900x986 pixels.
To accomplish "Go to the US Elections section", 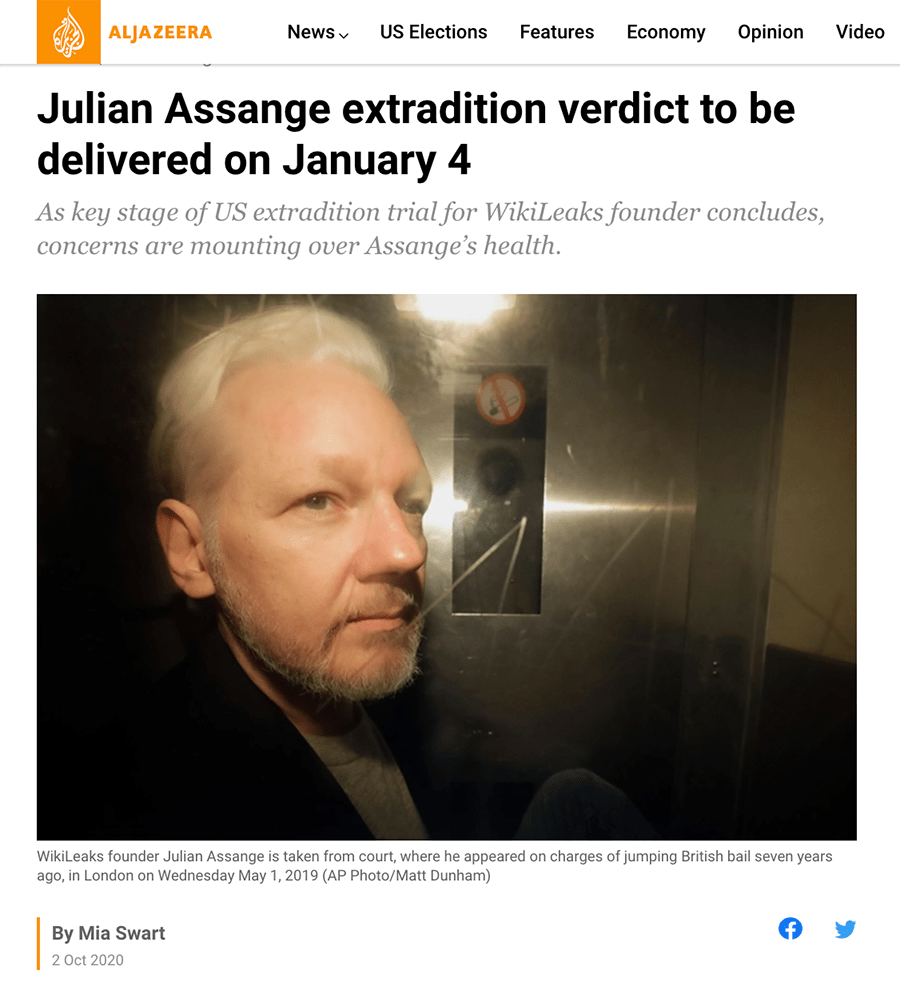I will [433, 32].
